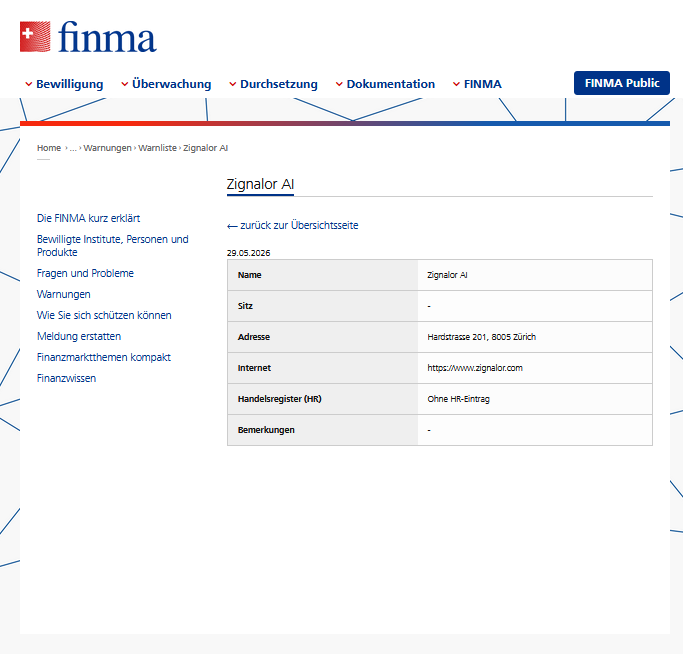Image resolution: width=683 pixels, height=654 pixels.
Task: Click the Zignalor AI name value
Action: [x=447, y=275]
